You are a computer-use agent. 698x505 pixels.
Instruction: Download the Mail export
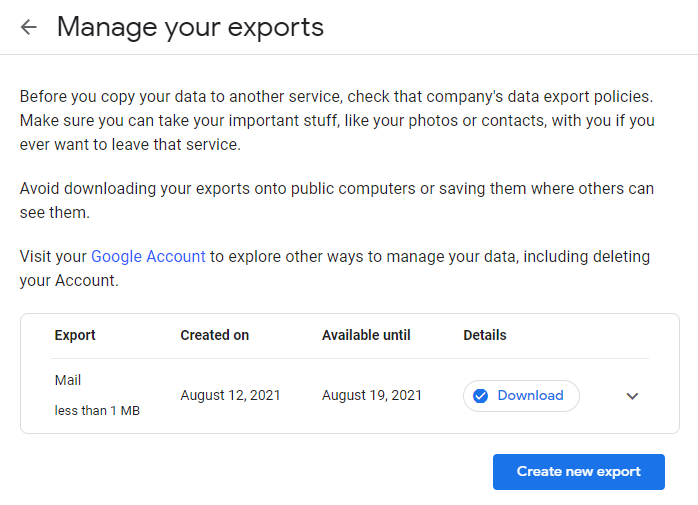[x=530, y=396]
